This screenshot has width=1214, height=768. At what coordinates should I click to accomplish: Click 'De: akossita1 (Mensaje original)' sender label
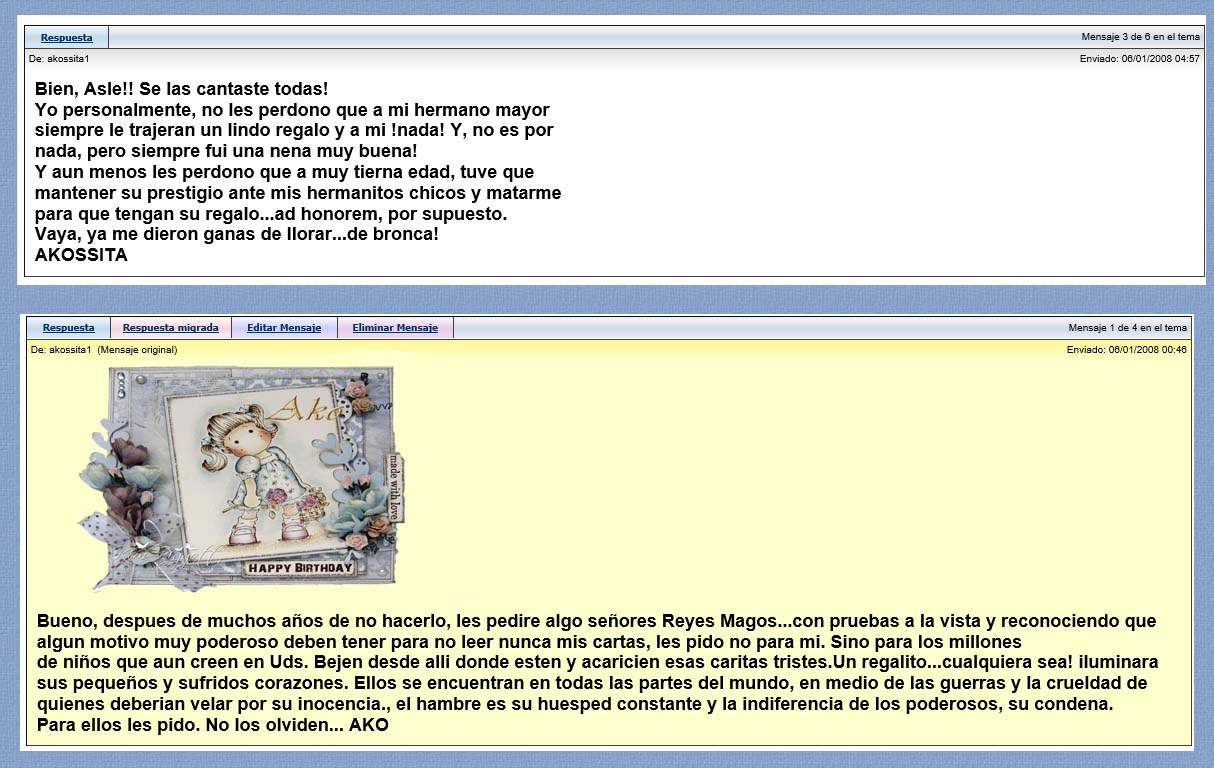104,350
